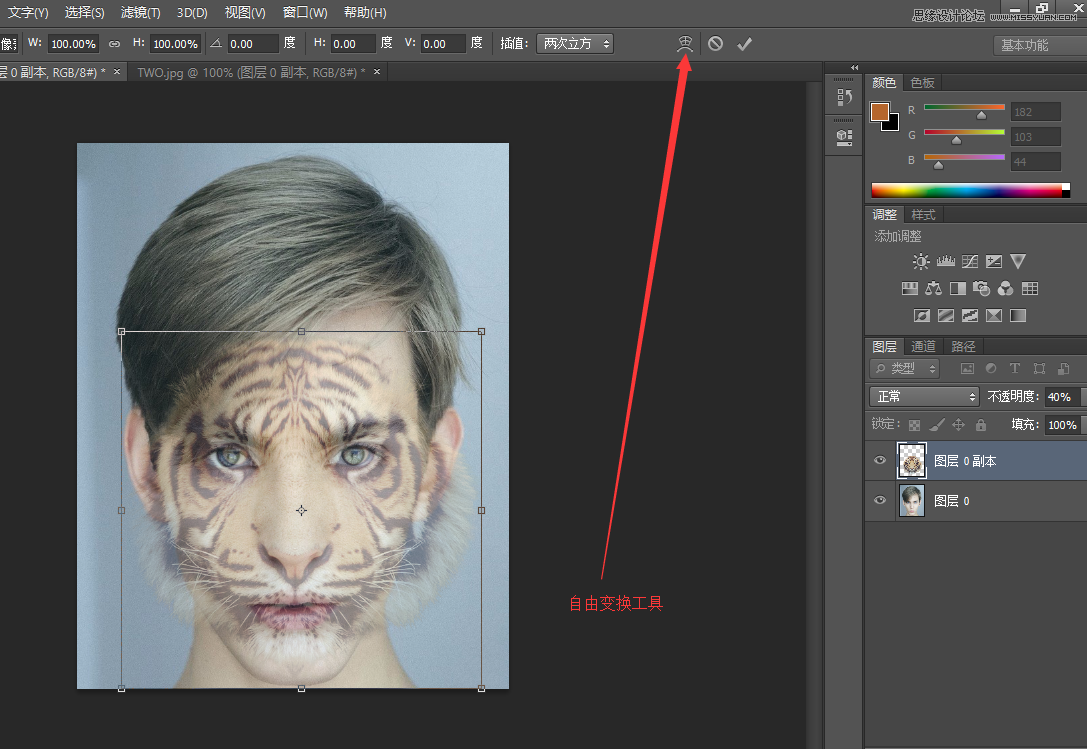Add a Hue/Saturation adjustment layer
Image resolution: width=1087 pixels, height=749 pixels.
[910, 289]
